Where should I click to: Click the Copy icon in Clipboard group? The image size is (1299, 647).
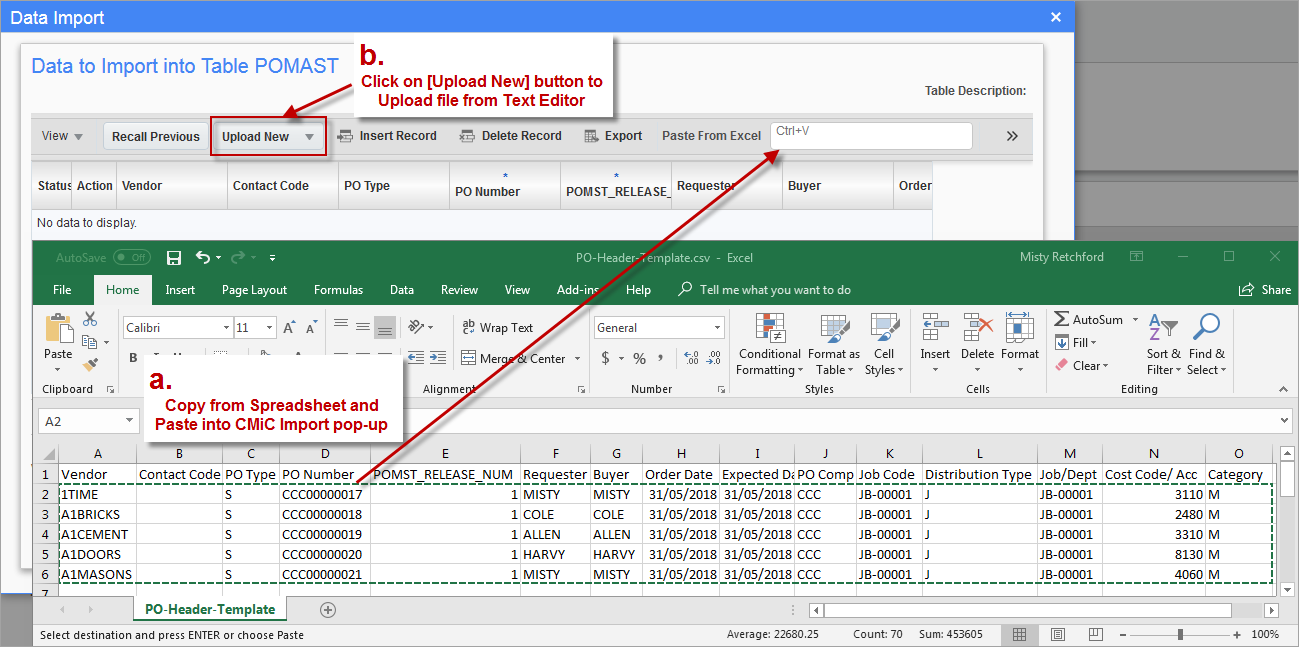click(88, 342)
